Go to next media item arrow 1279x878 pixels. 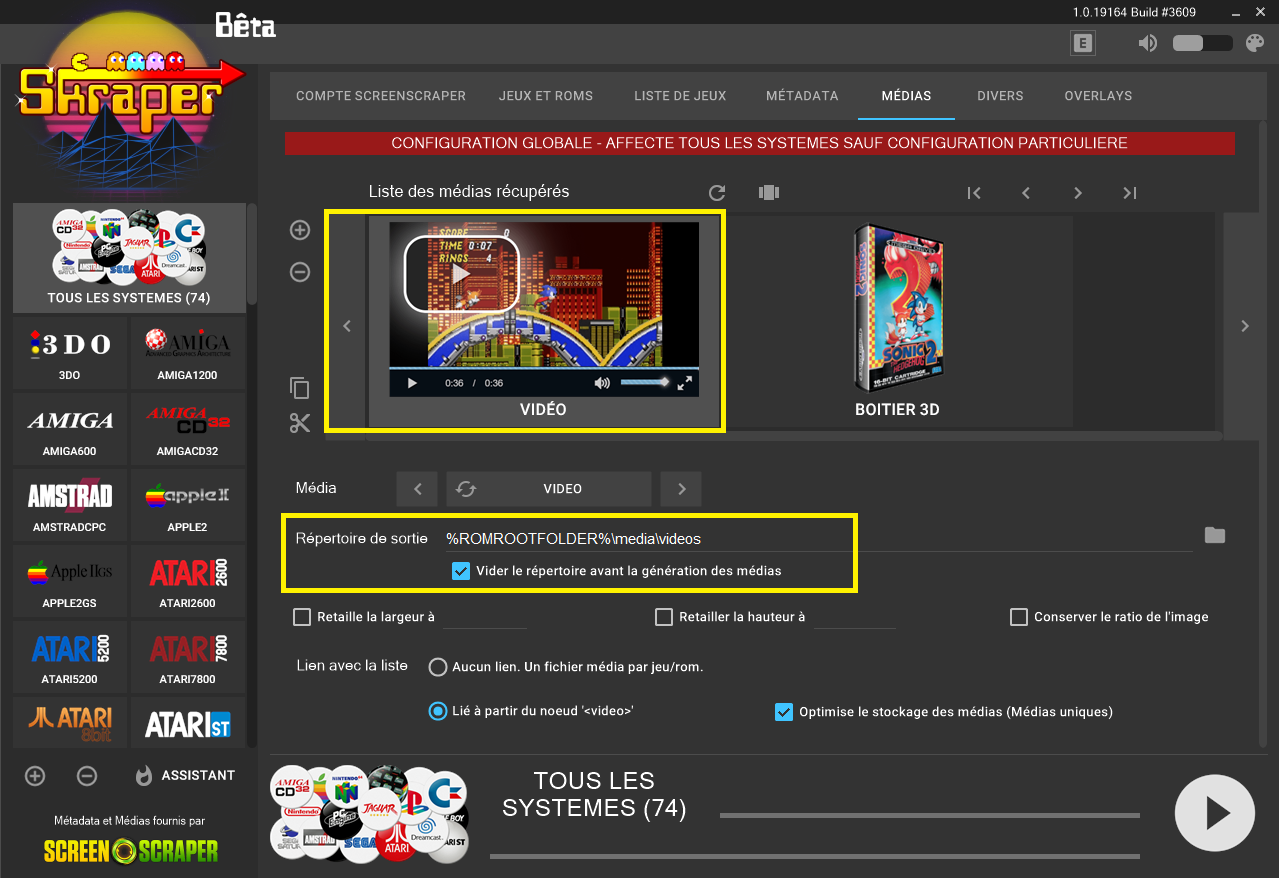pyautogui.click(x=1078, y=193)
